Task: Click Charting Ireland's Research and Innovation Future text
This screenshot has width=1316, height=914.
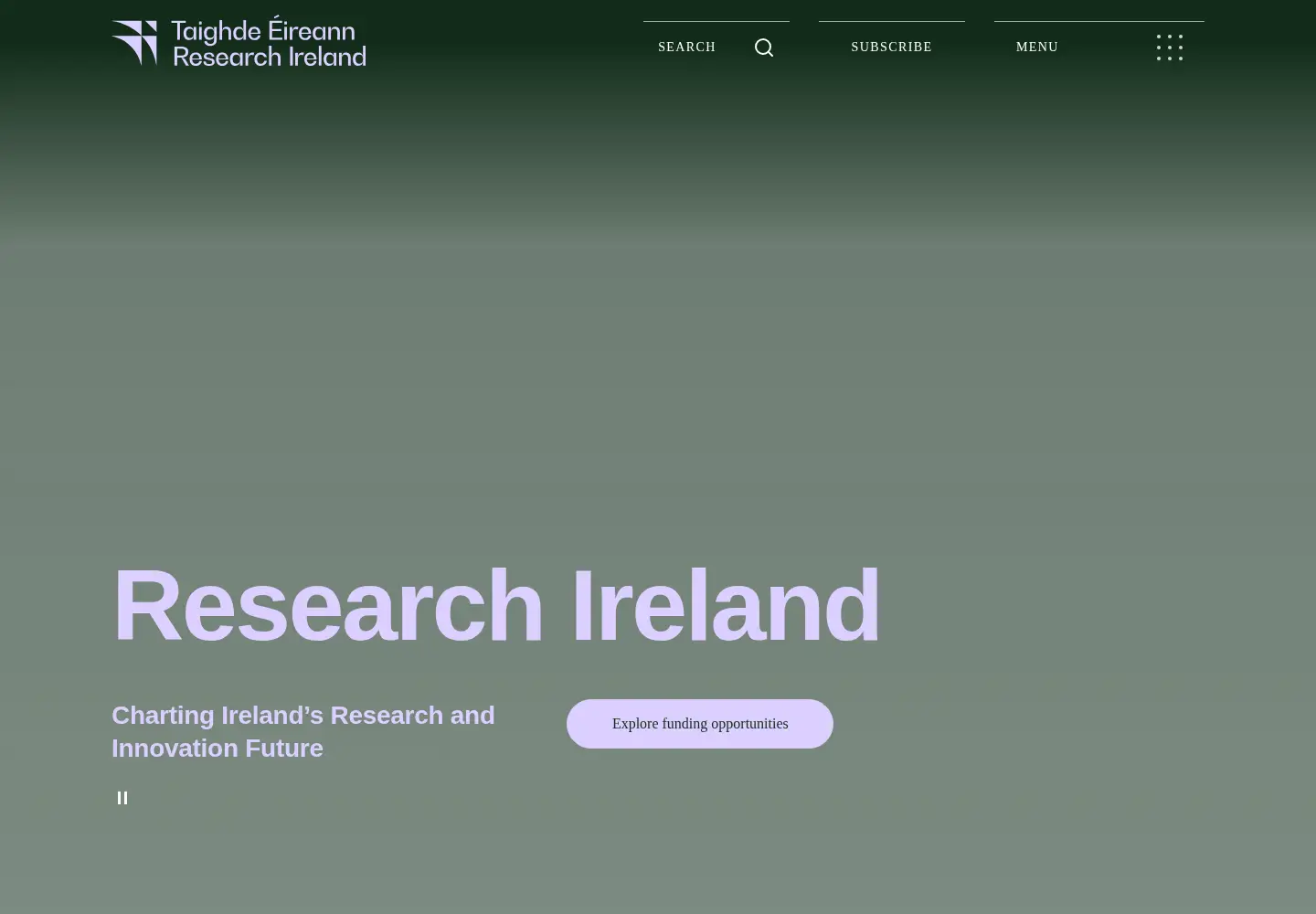Action: coord(303,731)
